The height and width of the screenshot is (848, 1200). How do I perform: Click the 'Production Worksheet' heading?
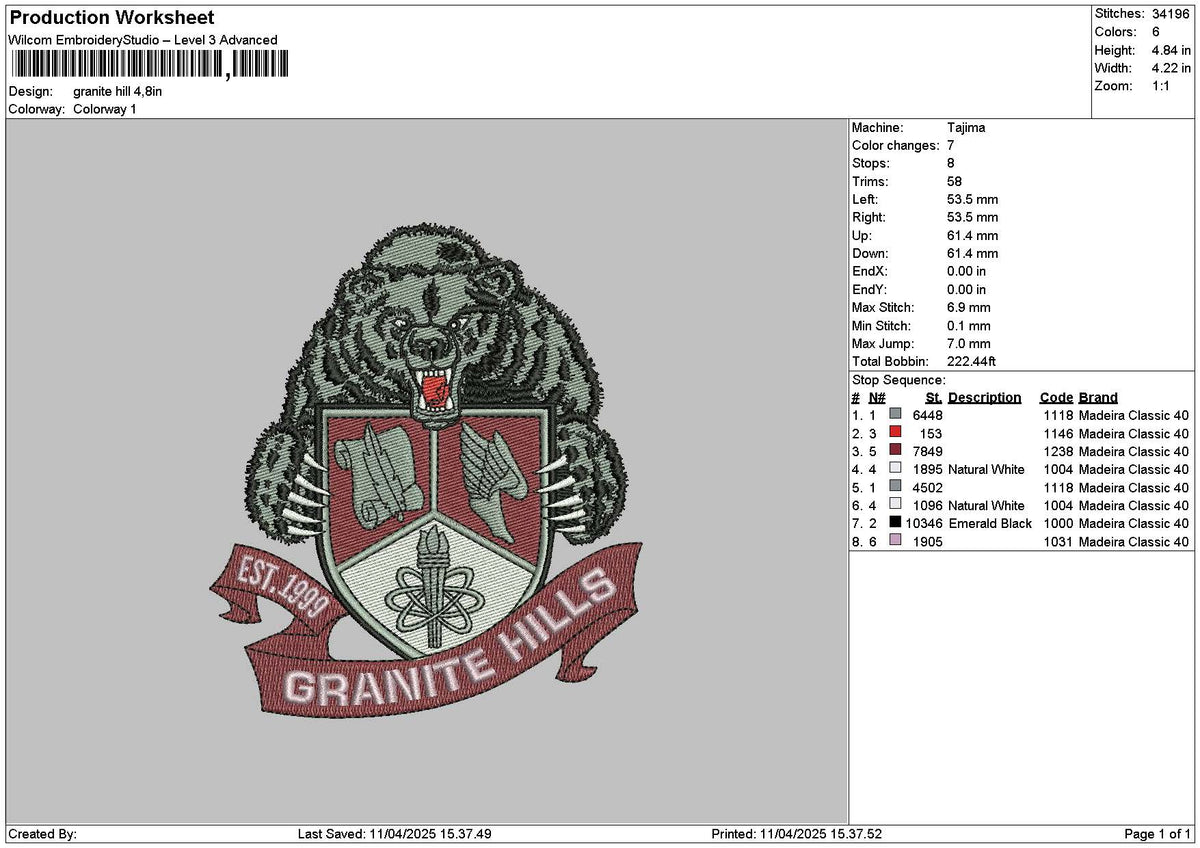pyautogui.click(x=112, y=18)
